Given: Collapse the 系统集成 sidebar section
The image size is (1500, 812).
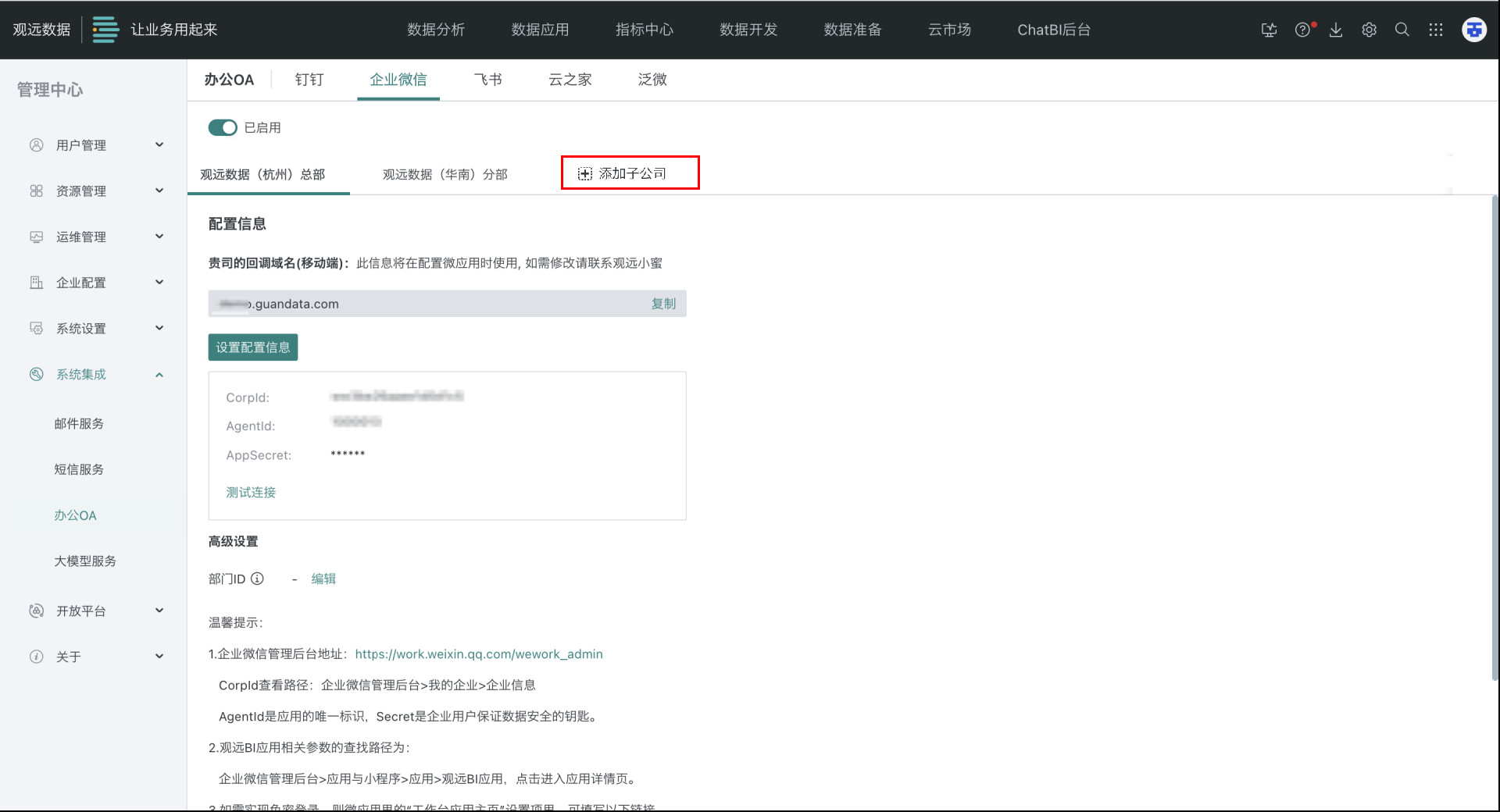Looking at the screenshot, I should point(94,375).
